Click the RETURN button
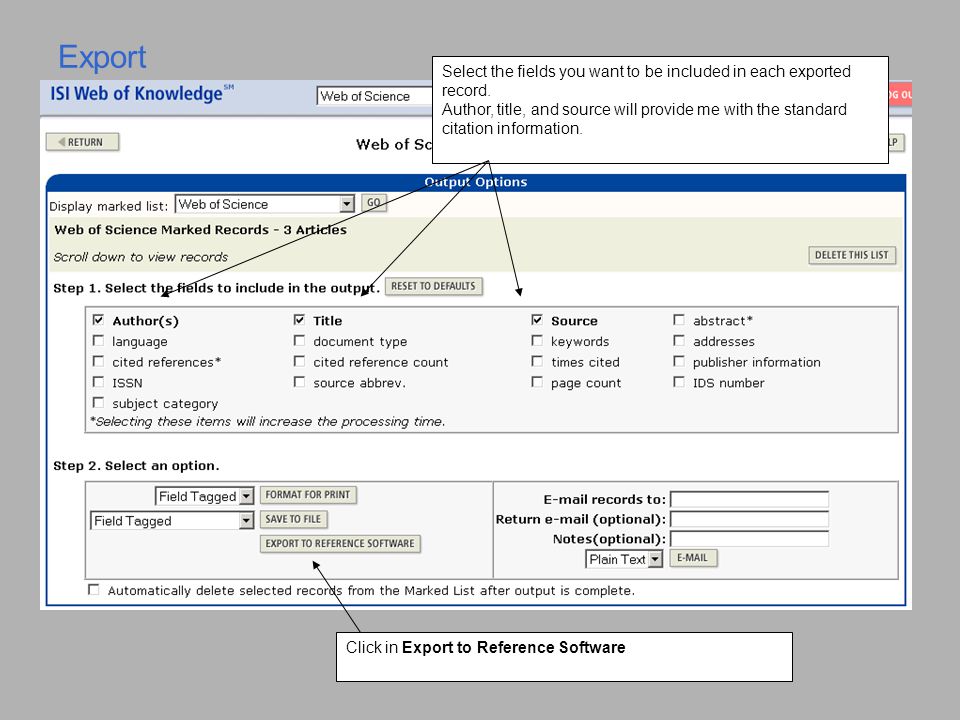The width and height of the screenshot is (960, 720). tap(83, 142)
